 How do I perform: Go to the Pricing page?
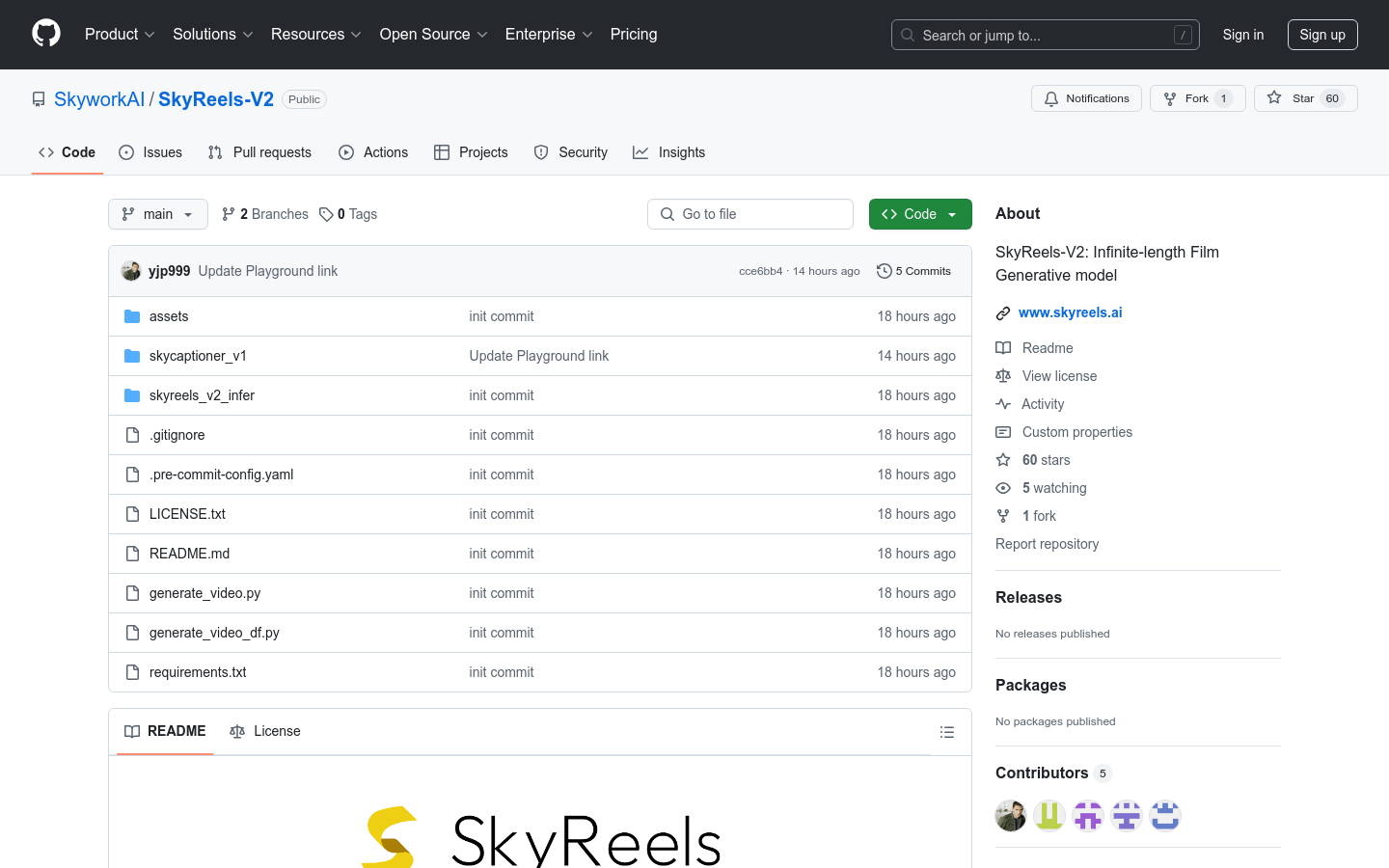634,34
